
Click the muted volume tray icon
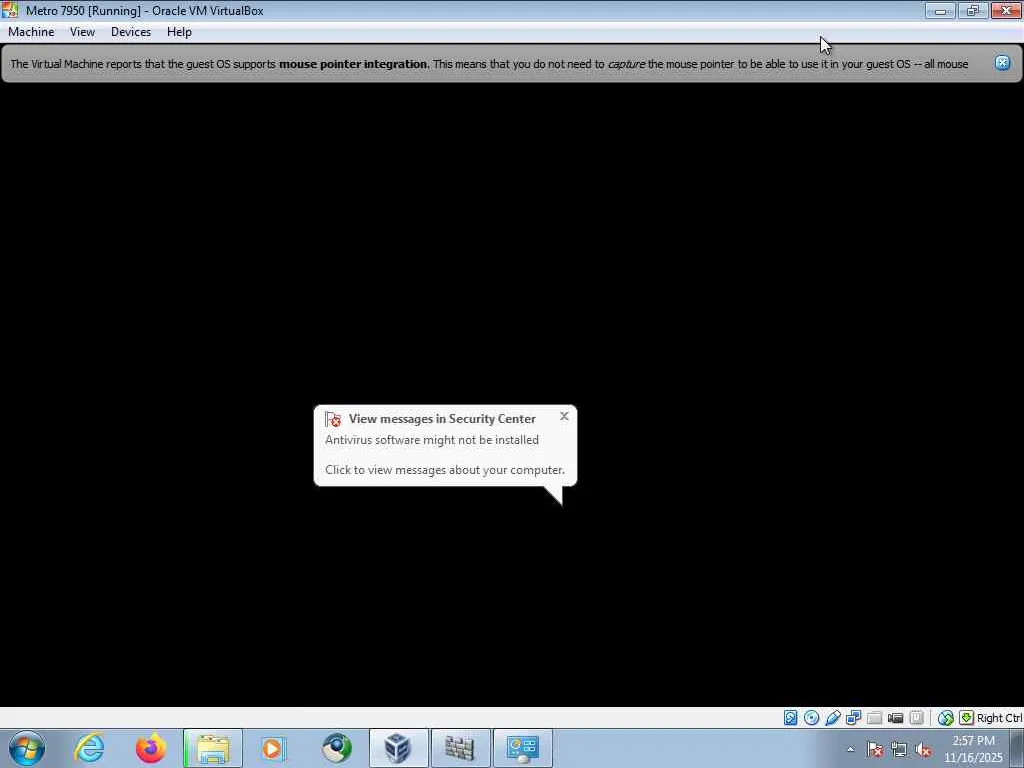click(x=923, y=750)
